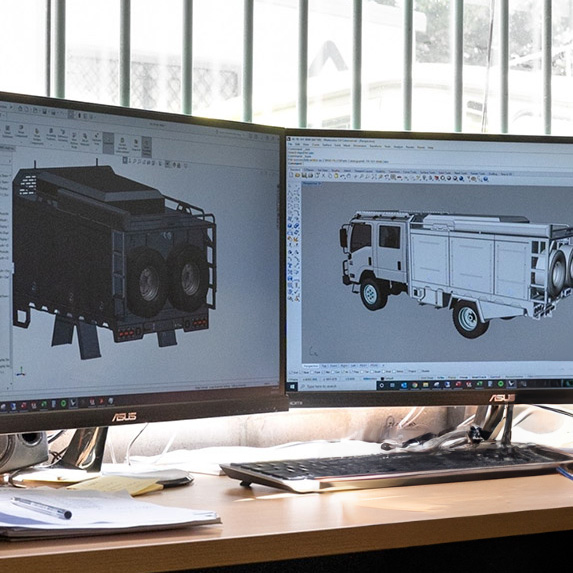573x573 pixels.
Task: Open the Windows Start menu on right monitor
Action: pyautogui.click(x=292, y=386)
